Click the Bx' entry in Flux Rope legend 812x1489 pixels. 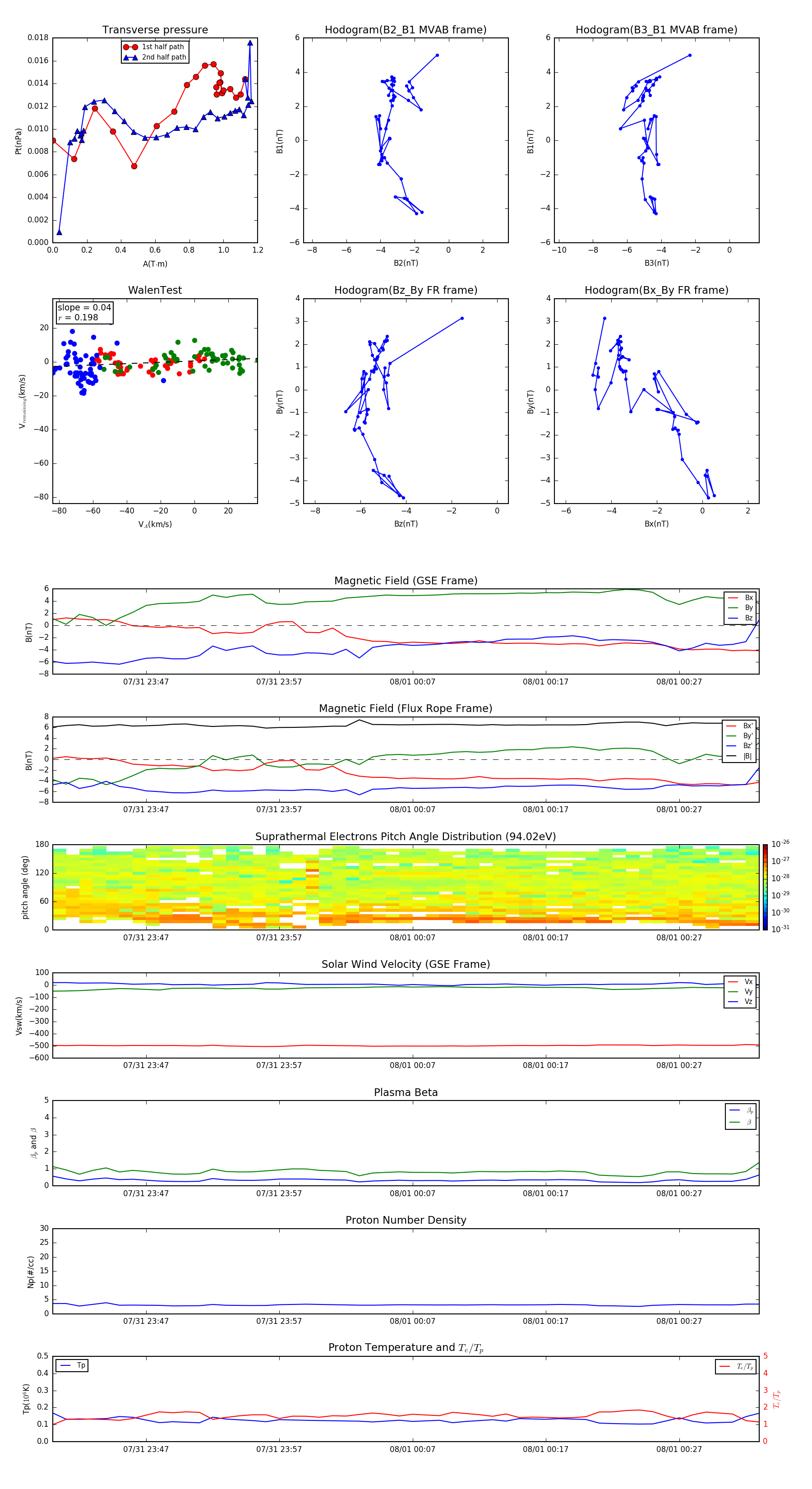(739, 726)
